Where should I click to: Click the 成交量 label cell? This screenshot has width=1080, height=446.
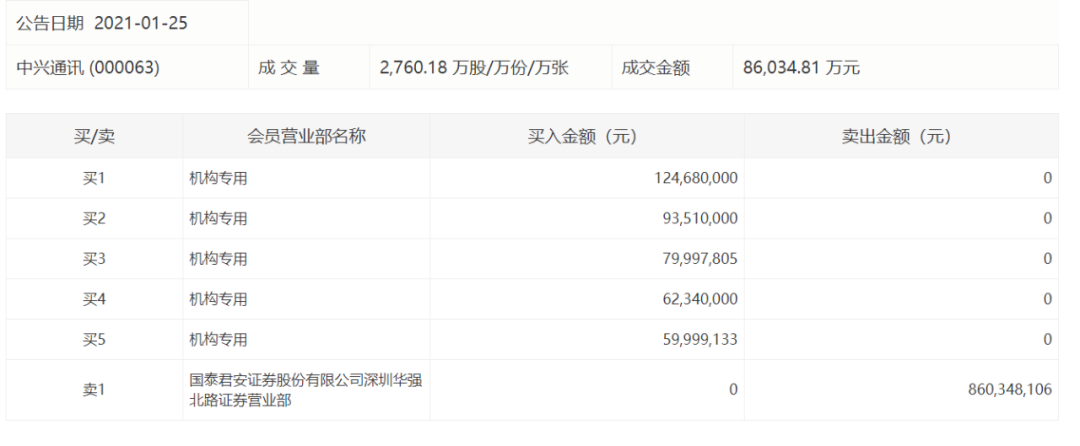[x=289, y=68]
